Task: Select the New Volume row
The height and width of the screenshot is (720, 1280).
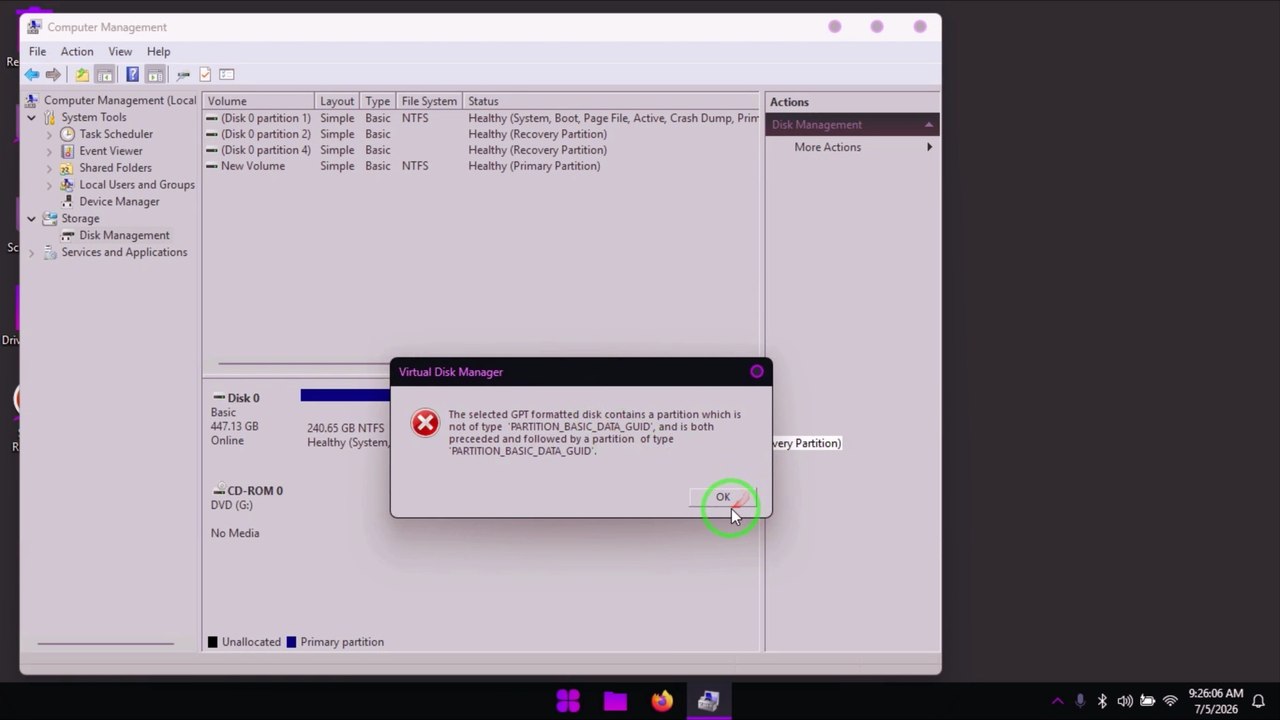Action: 481,166
